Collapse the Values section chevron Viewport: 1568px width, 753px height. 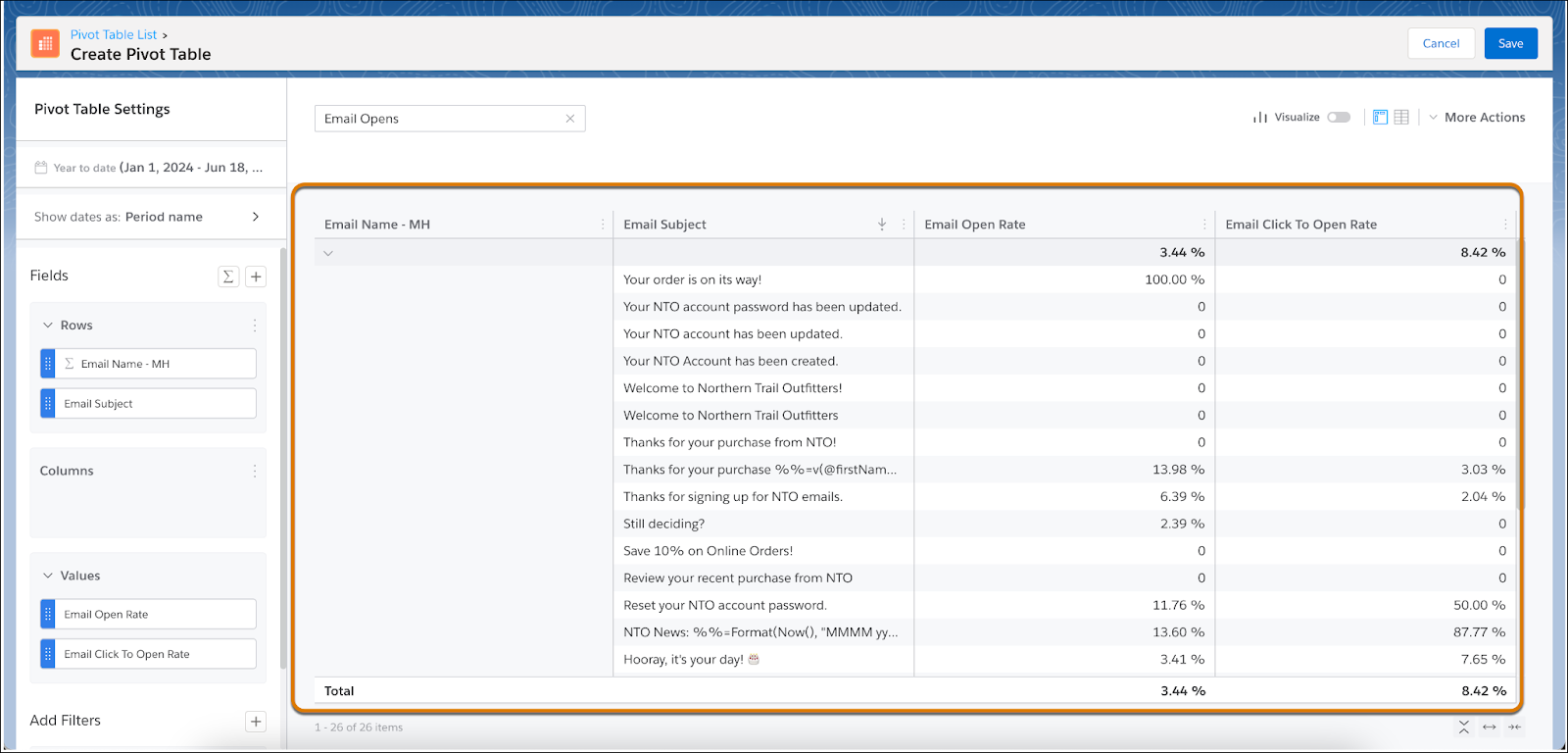pyautogui.click(x=47, y=576)
